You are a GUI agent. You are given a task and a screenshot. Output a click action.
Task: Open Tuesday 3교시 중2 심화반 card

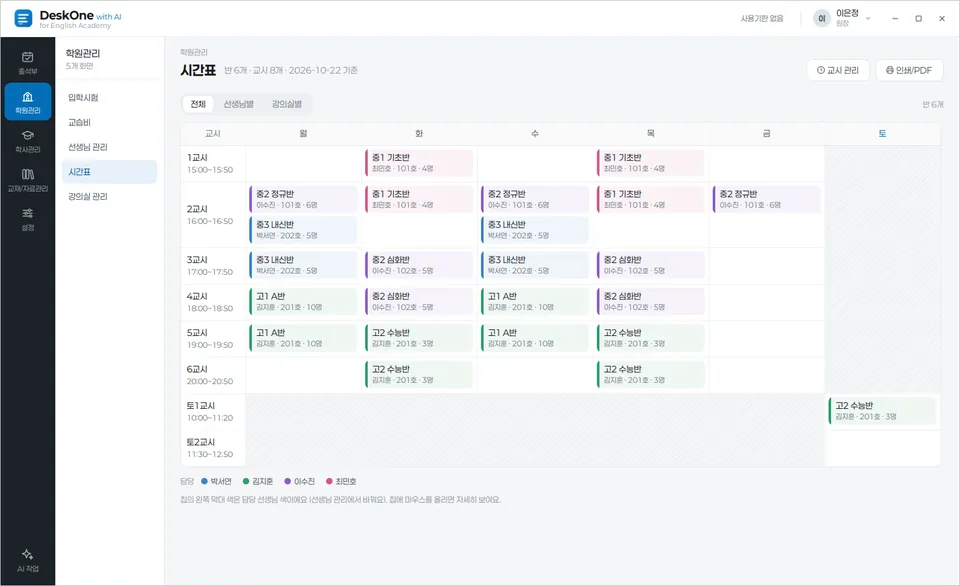419,265
